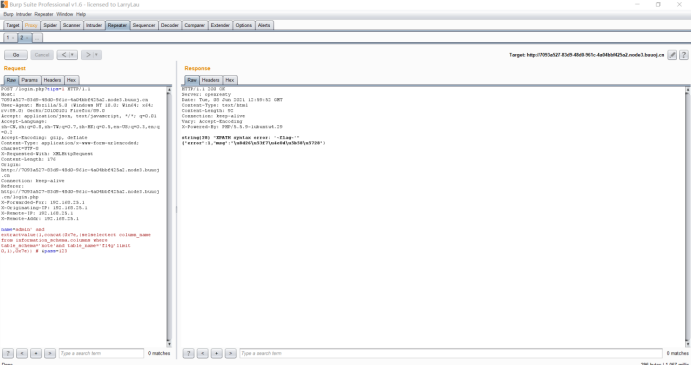692x365 pixels.
Task: Show Request Params view
Action: [x=30, y=80]
